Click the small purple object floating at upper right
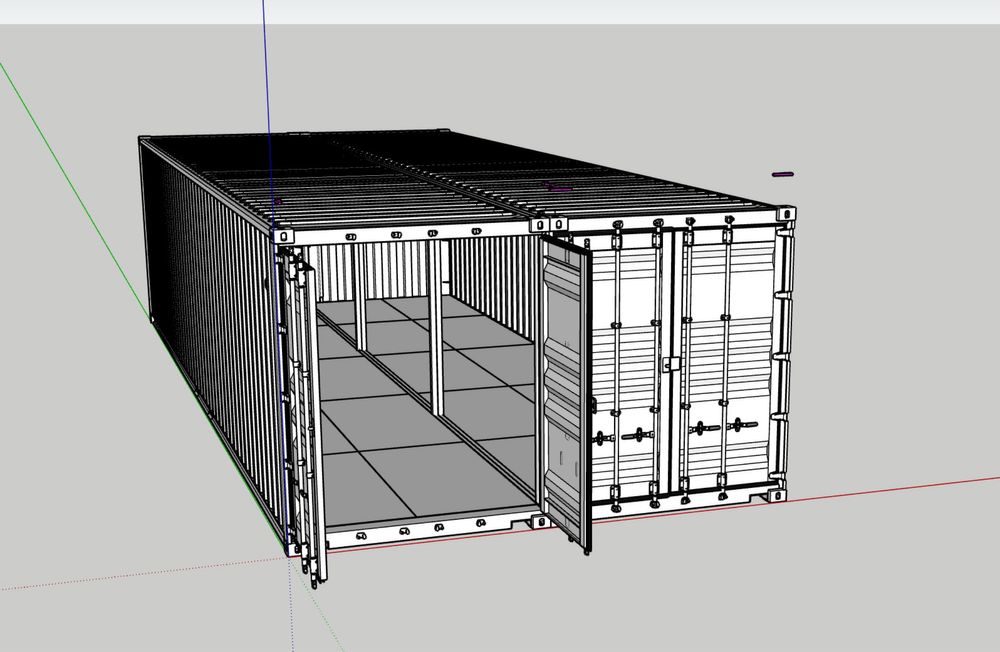1000x652 pixels. tap(783, 174)
